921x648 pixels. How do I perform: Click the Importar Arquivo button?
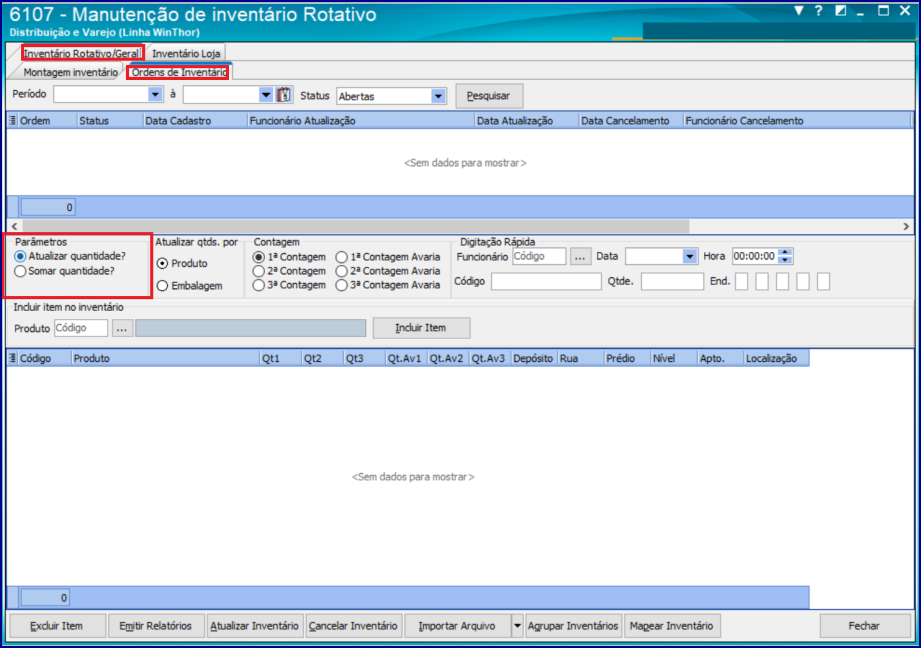pyautogui.click(x=457, y=626)
